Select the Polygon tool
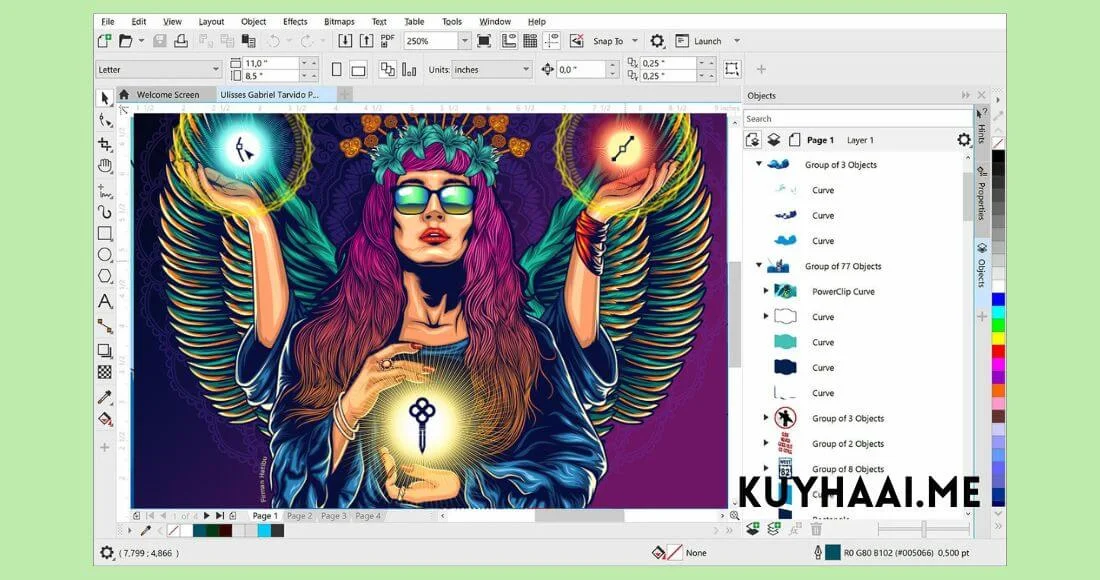Image resolution: width=1100 pixels, height=580 pixels. click(105, 276)
